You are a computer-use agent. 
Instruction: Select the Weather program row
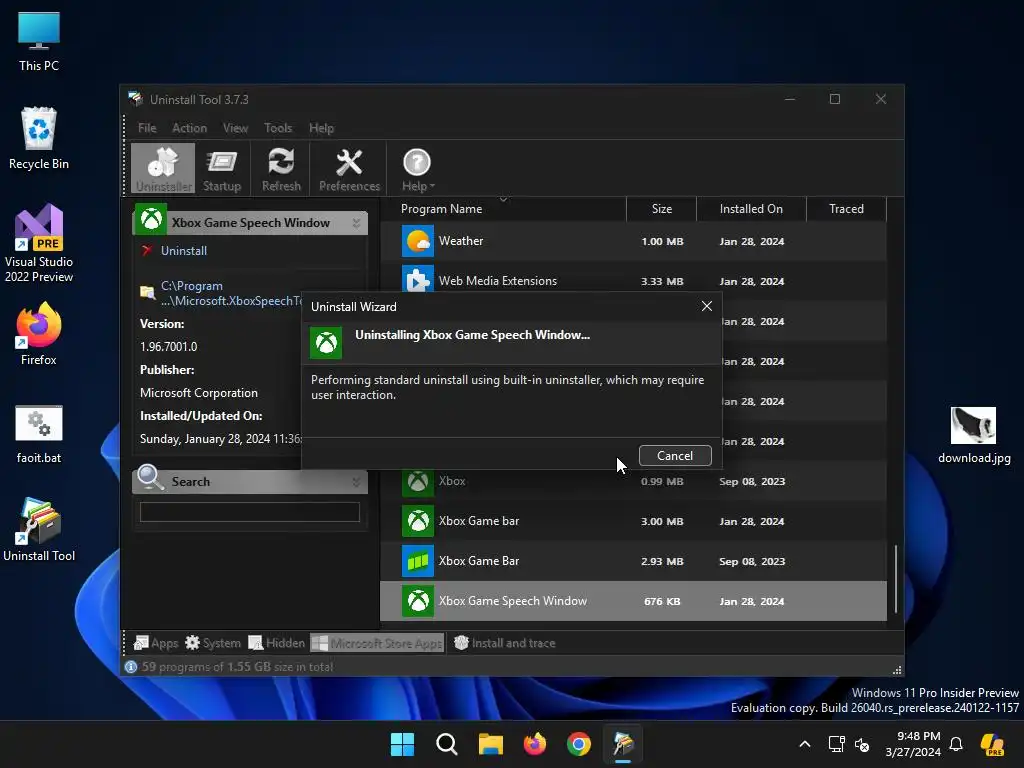(633, 242)
